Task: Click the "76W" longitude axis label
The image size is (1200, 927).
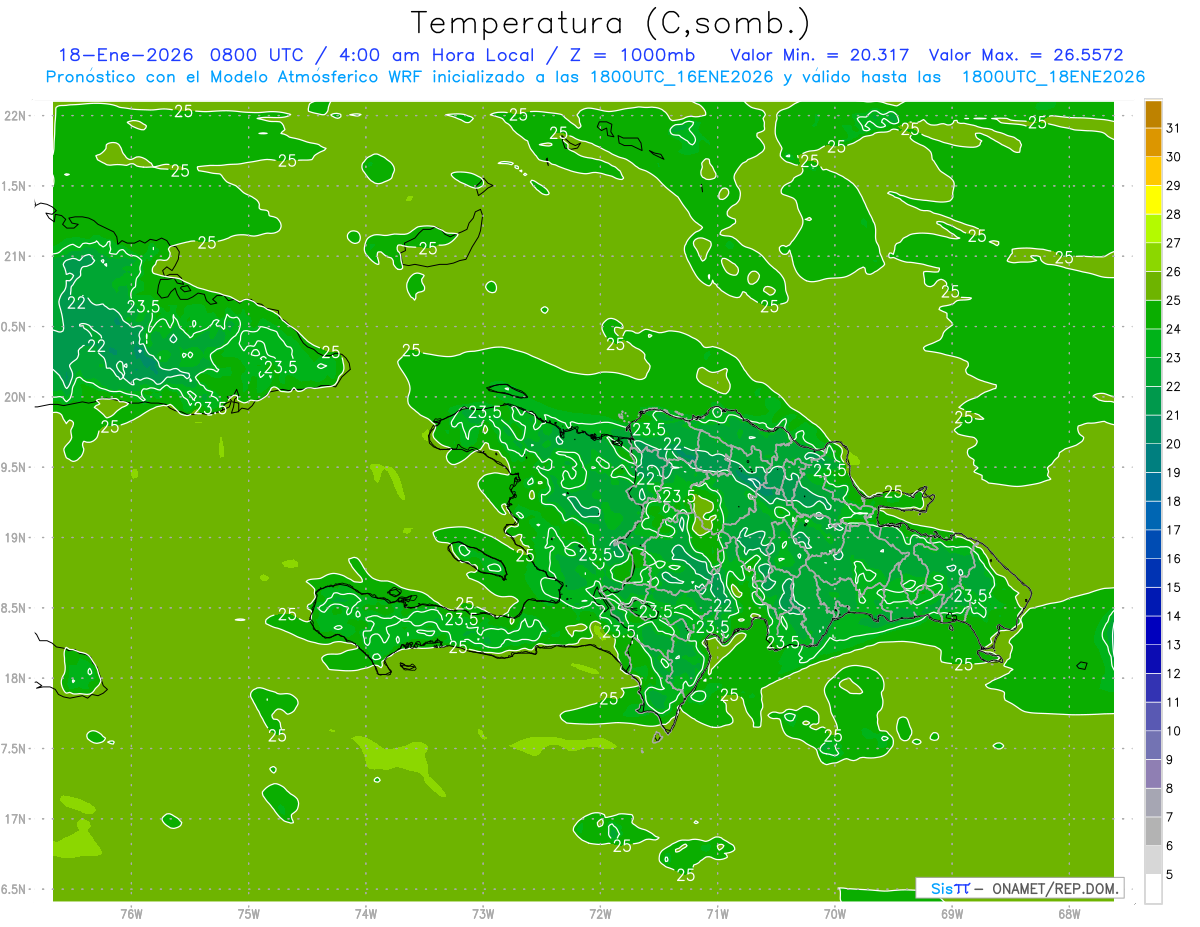Action: pyautogui.click(x=131, y=913)
